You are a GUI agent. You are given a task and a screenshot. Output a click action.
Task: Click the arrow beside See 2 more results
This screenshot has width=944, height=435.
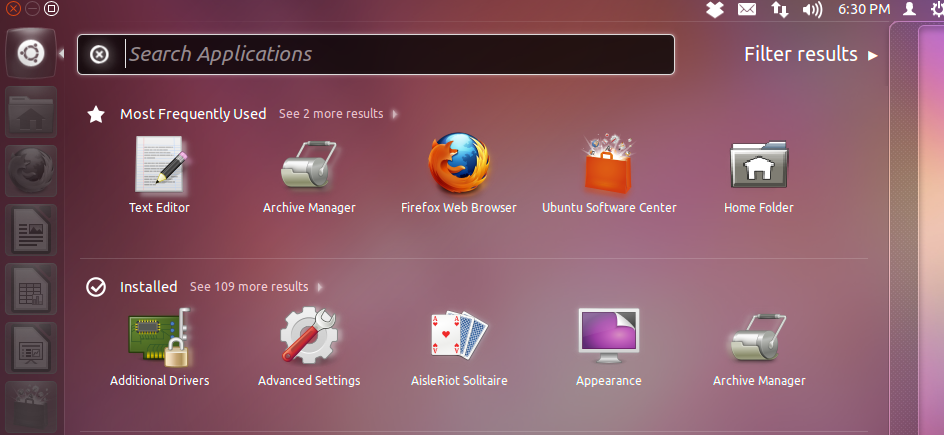pos(395,114)
